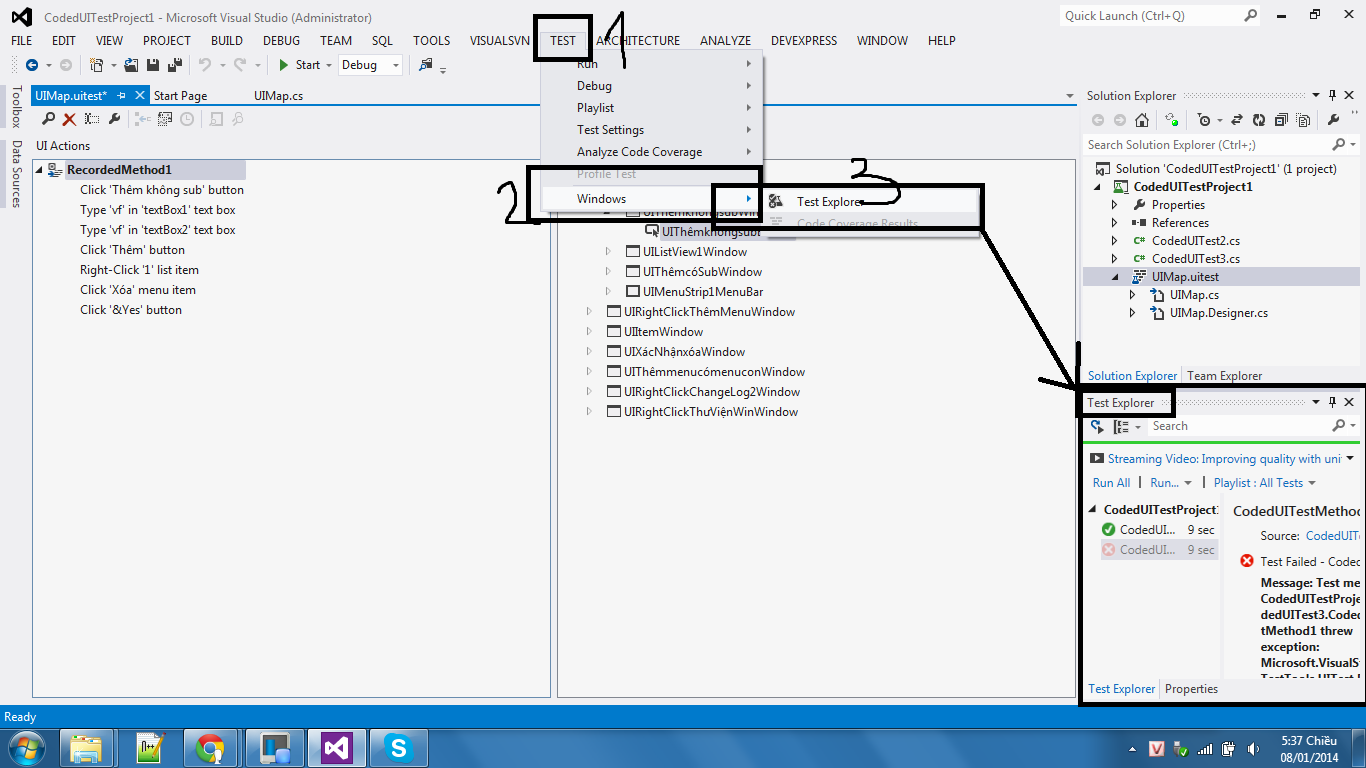
Task: Collapse the RecordedMethod1 node
Action: [x=39, y=170]
